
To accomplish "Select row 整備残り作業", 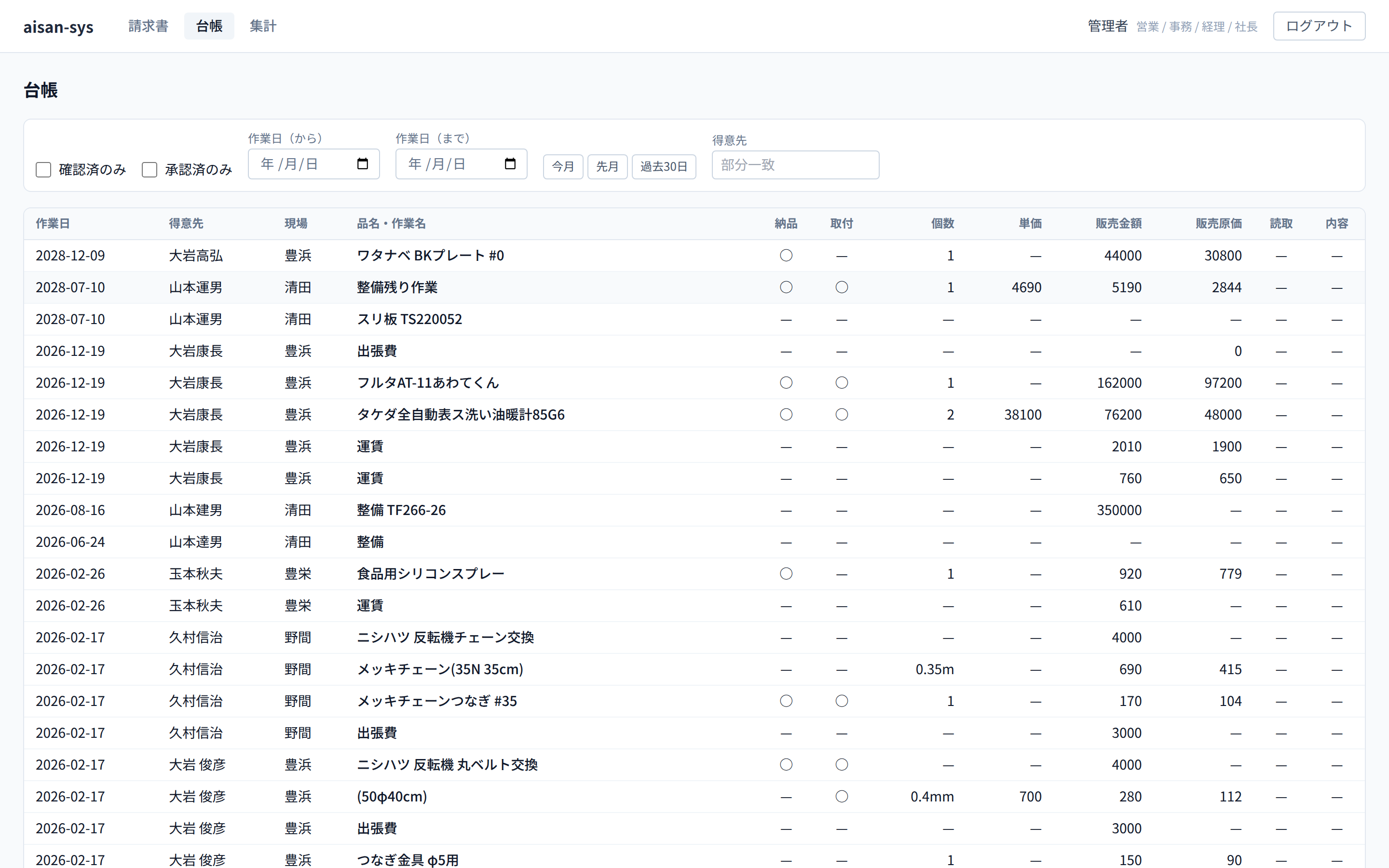I will pyautogui.click(x=694, y=287).
